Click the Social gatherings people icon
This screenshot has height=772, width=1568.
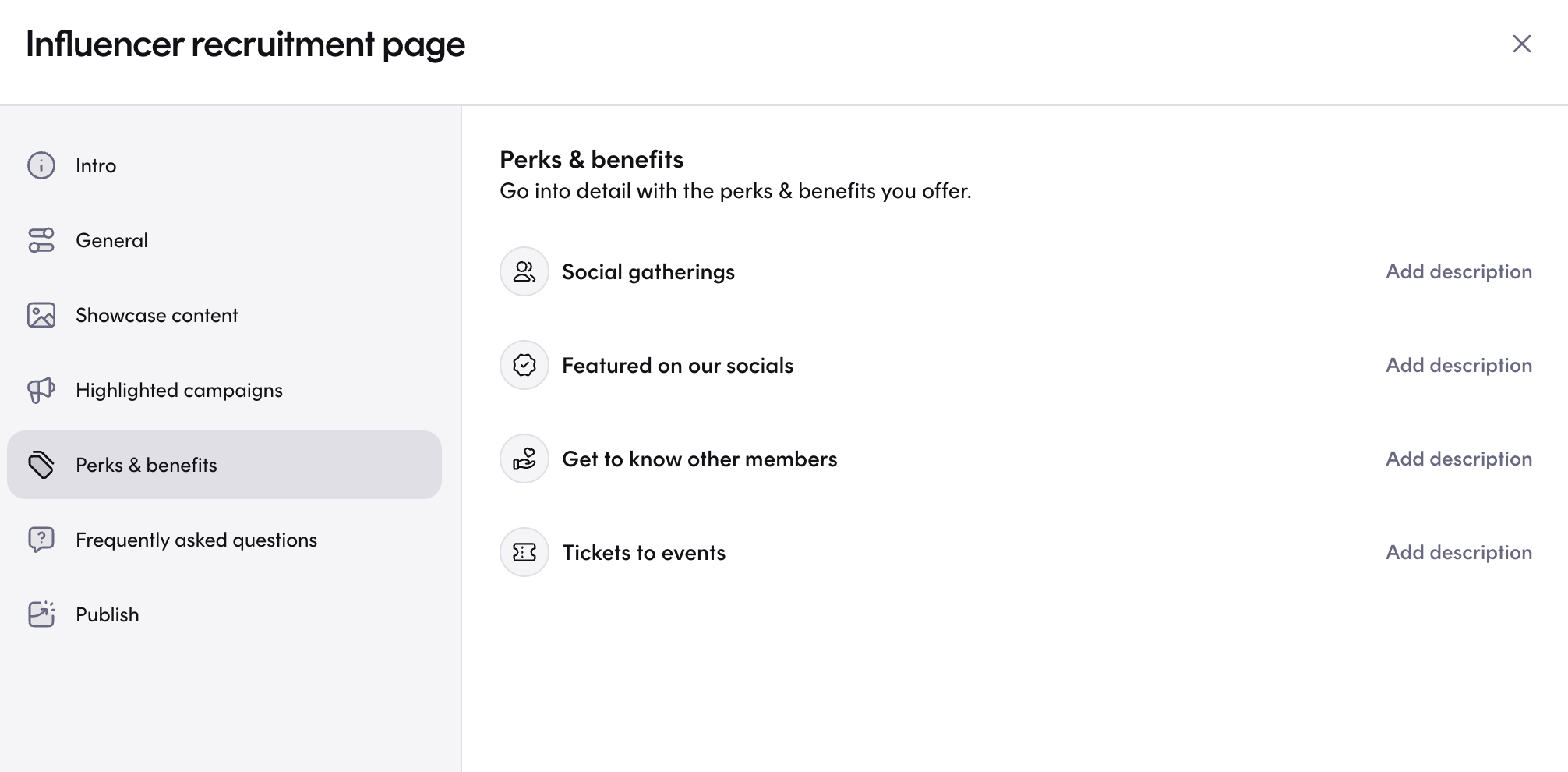pos(524,271)
